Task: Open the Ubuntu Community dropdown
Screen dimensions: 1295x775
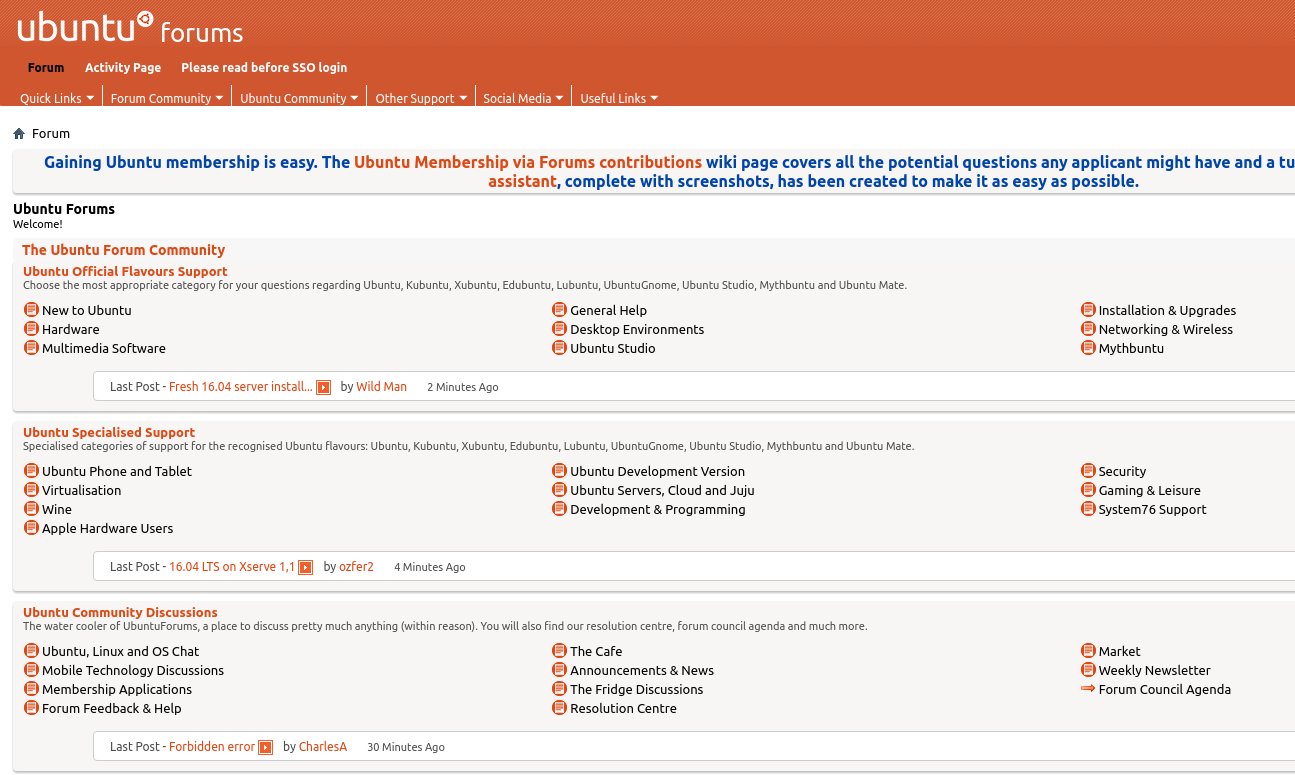Action: (x=299, y=98)
